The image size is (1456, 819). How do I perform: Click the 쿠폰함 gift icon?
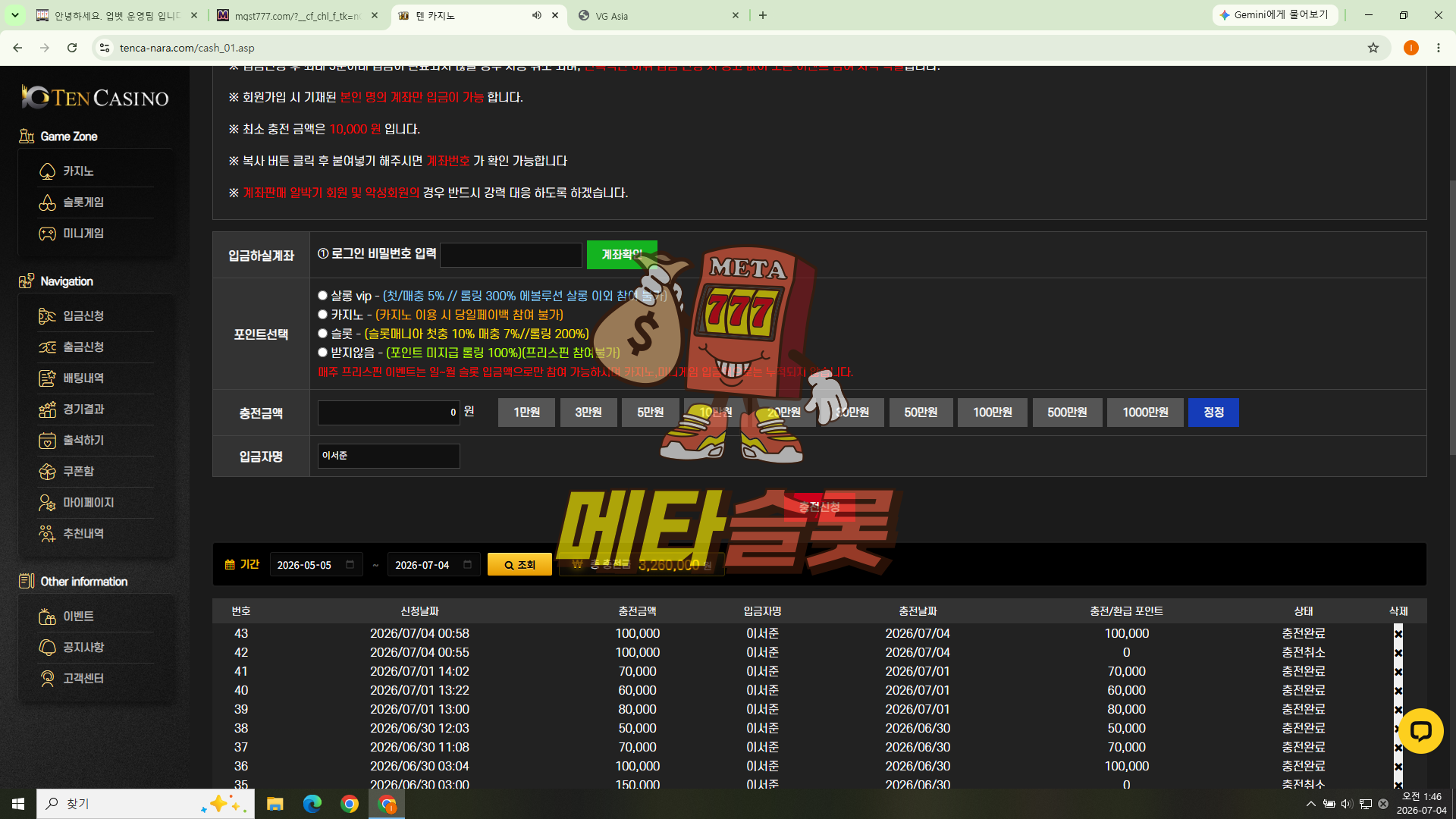[x=47, y=472]
